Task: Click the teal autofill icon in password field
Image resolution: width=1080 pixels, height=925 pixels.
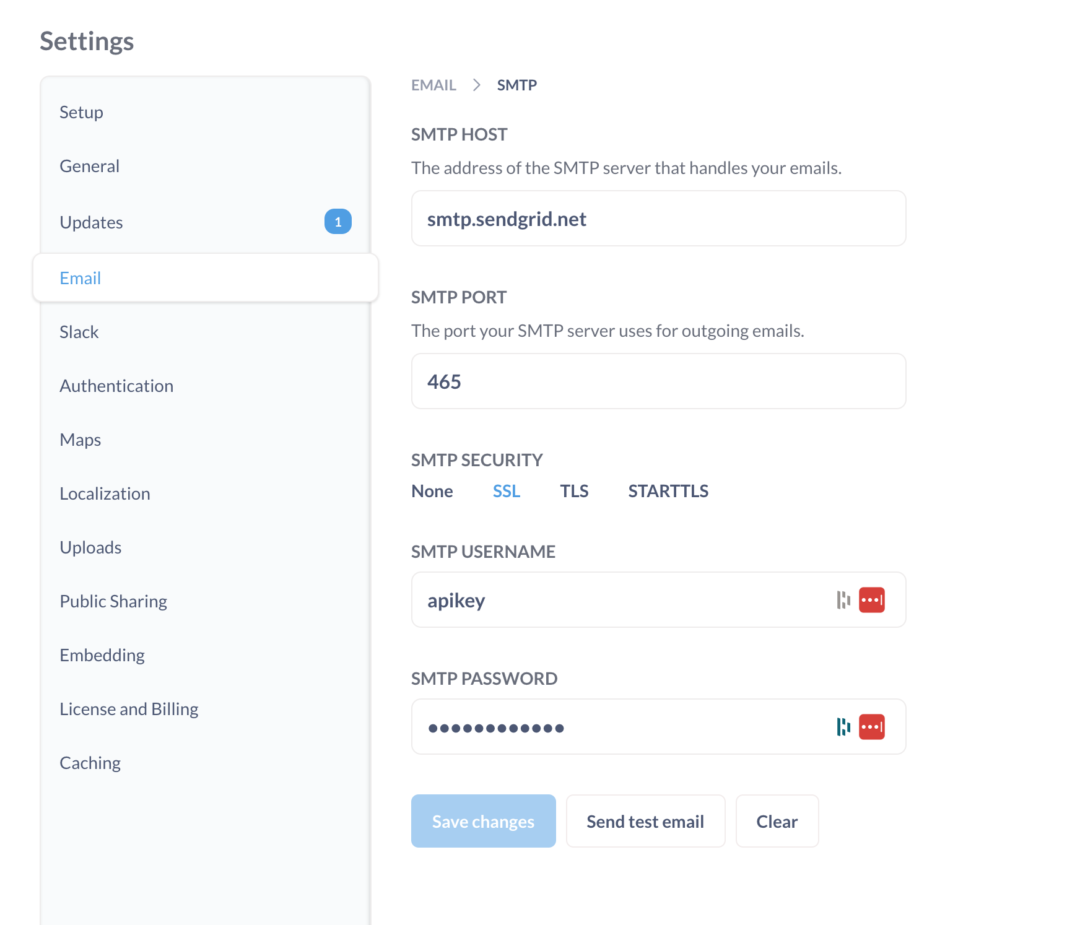Action: tap(842, 727)
